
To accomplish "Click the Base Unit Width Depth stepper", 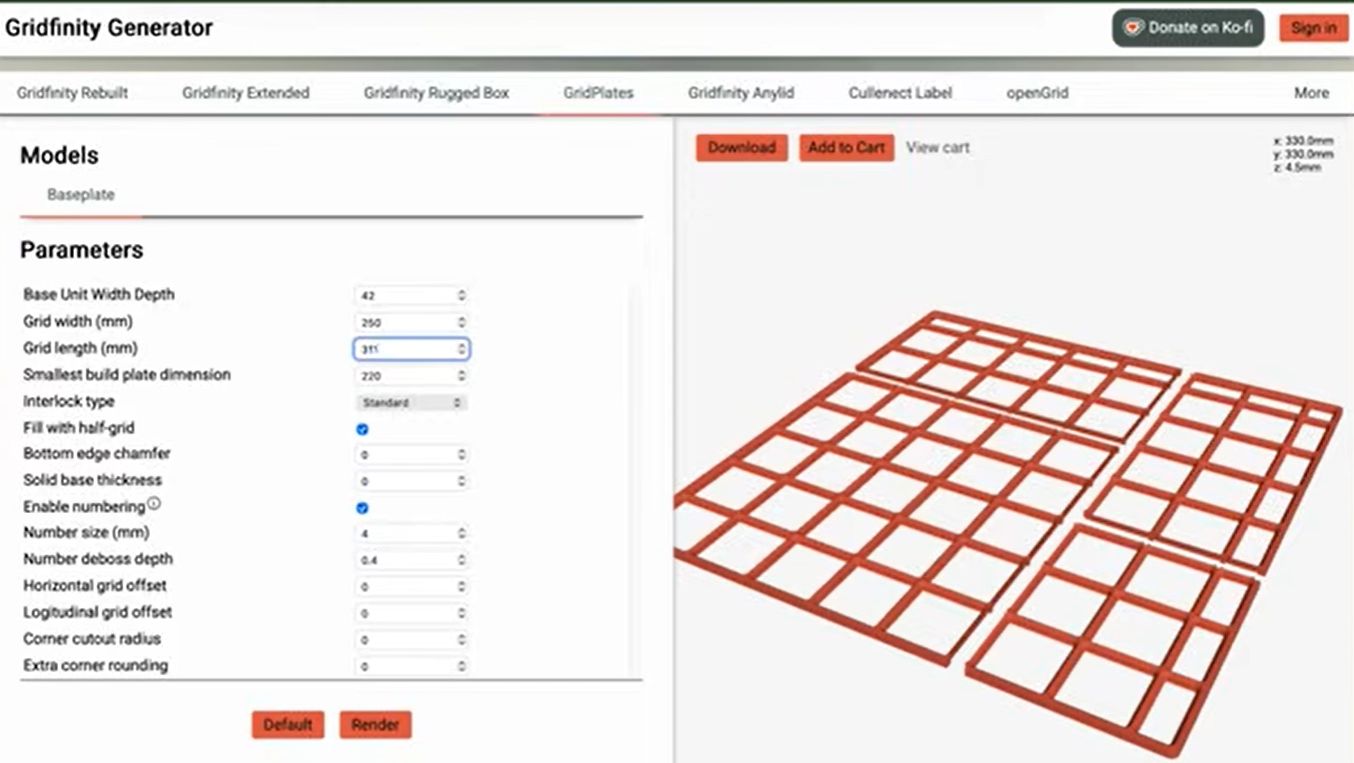I will (461, 295).
